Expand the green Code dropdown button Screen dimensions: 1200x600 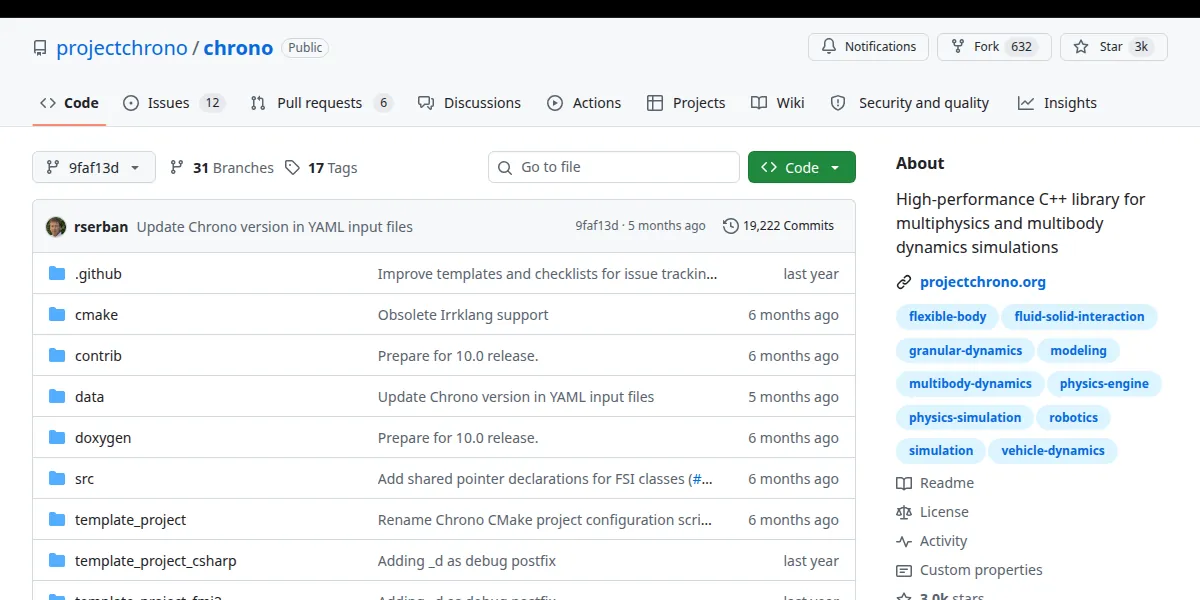click(x=802, y=168)
